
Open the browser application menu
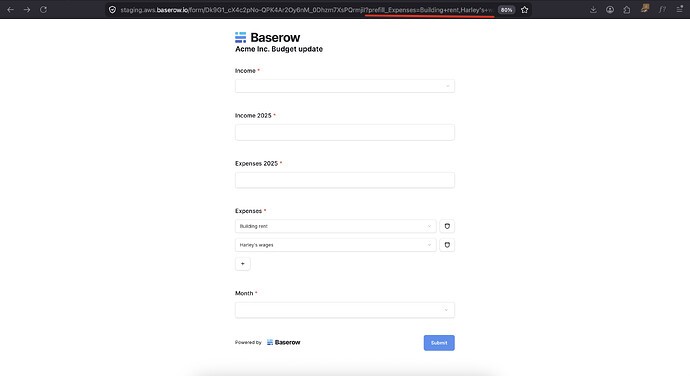pos(679,9)
